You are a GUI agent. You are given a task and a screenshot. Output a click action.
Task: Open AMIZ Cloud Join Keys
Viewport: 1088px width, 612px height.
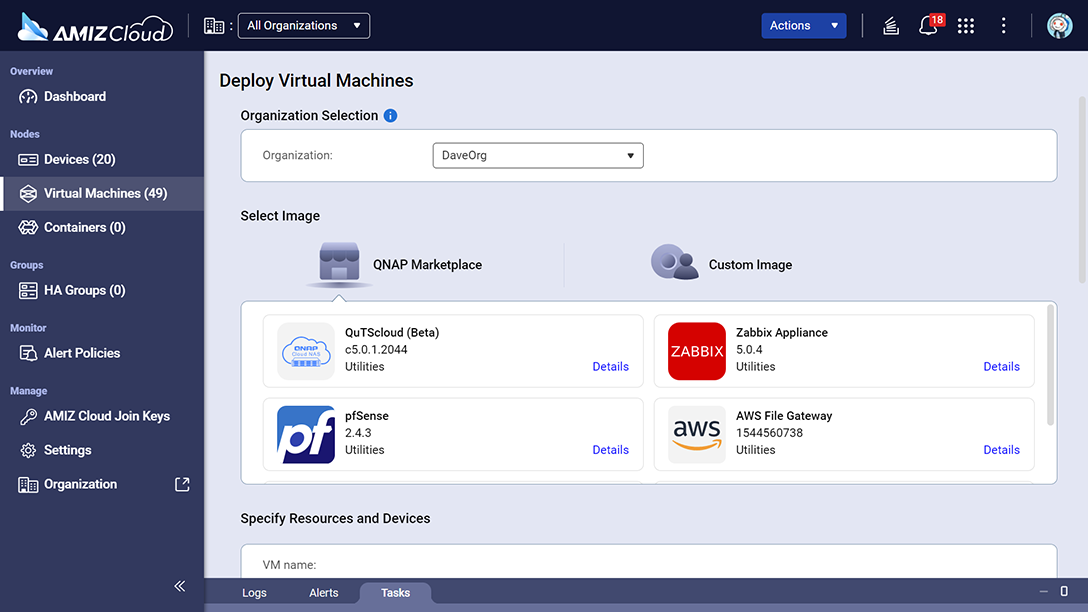click(104, 415)
